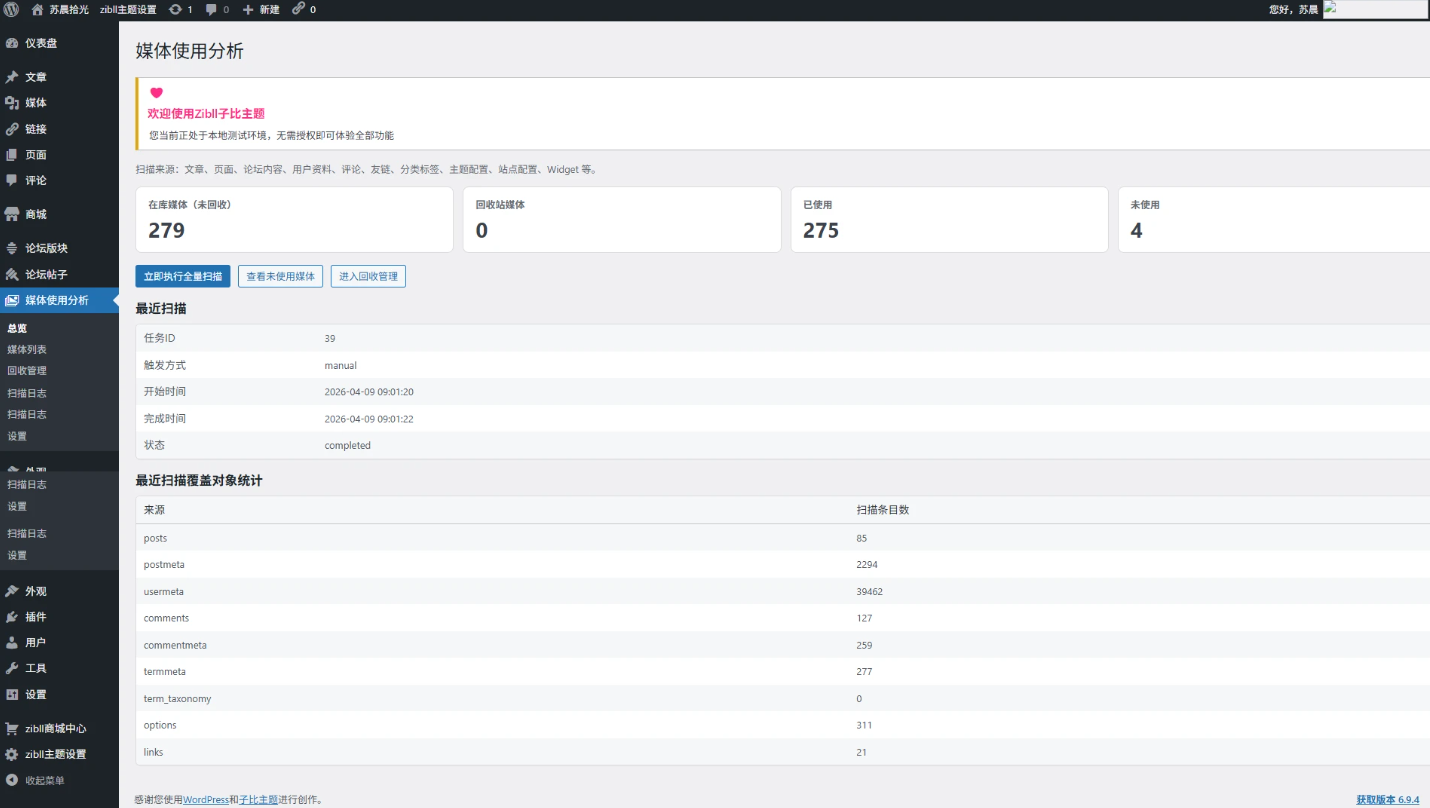Click the link icon in admin bar
This screenshot has height=808, width=1430.
click(299, 9)
